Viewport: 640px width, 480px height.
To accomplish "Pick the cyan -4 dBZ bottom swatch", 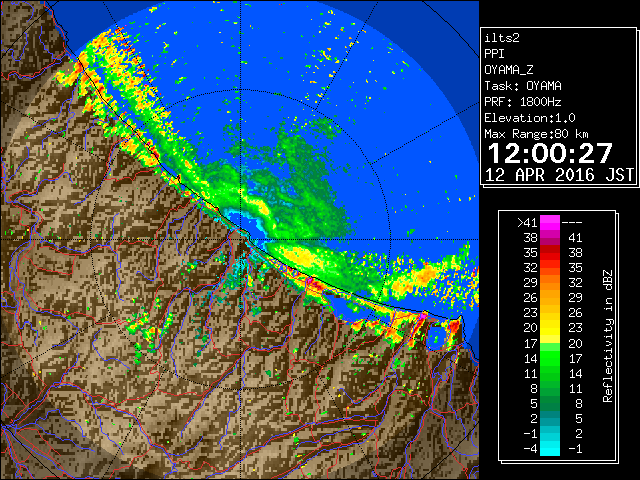I will 550,448.
